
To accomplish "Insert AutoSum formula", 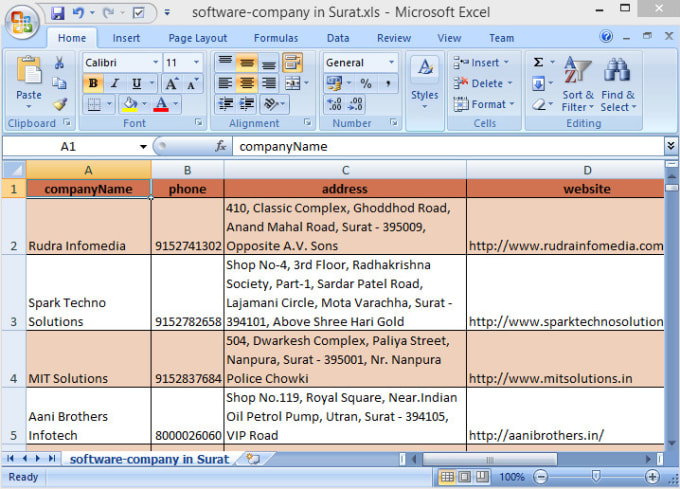I will (x=538, y=62).
